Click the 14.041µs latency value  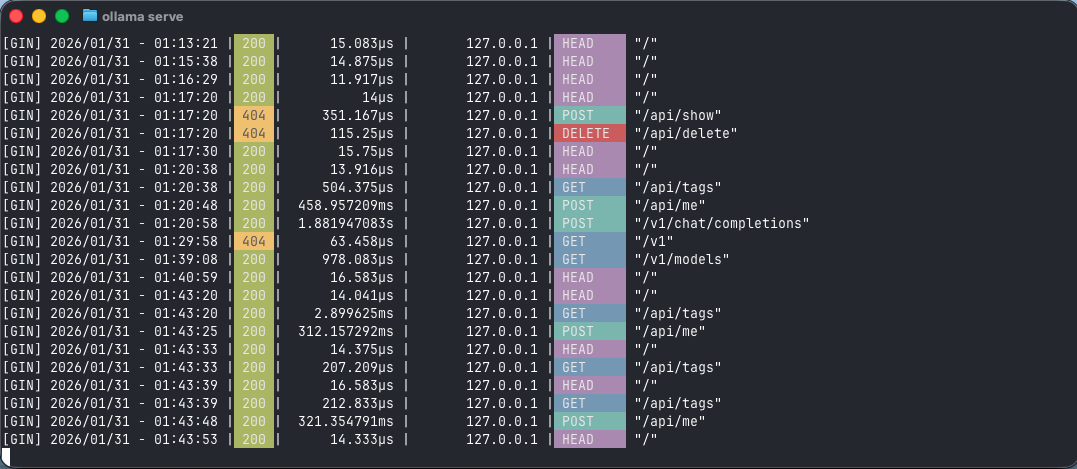362,295
